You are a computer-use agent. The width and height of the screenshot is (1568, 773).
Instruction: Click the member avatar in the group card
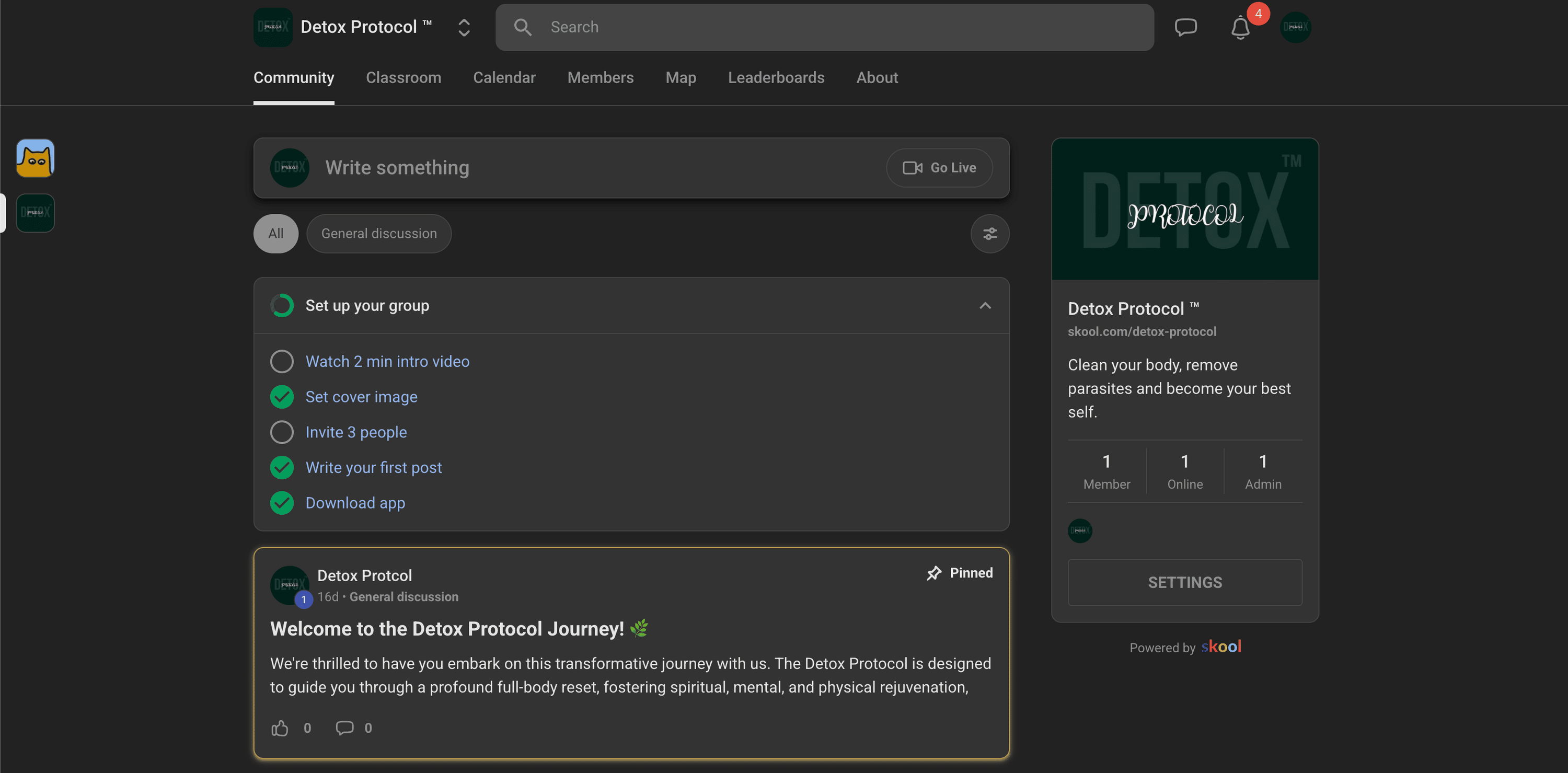[1080, 531]
